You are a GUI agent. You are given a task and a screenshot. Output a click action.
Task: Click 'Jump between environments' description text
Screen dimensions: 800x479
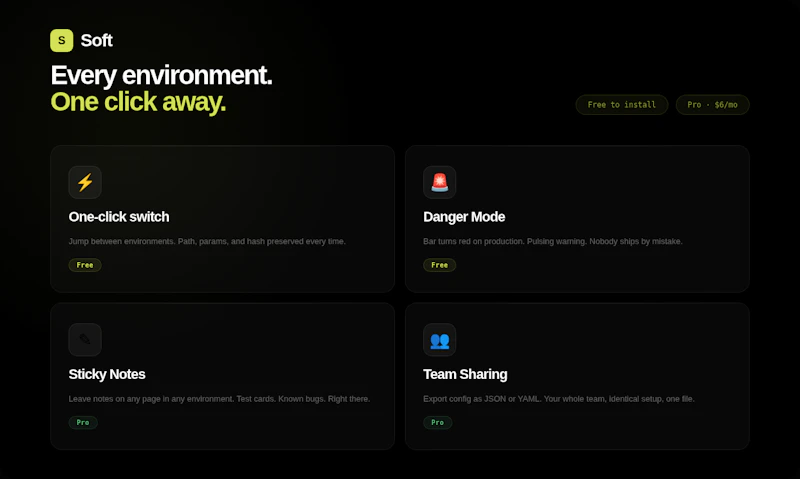(207, 241)
